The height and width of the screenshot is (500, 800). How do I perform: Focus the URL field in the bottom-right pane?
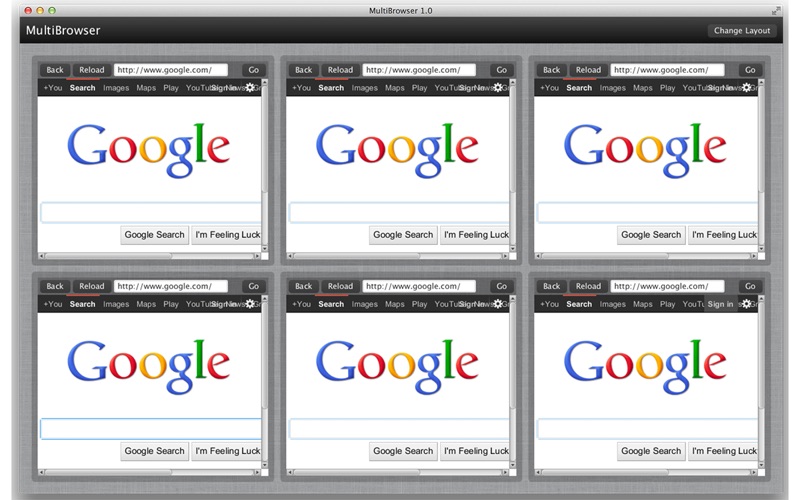point(667,286)
